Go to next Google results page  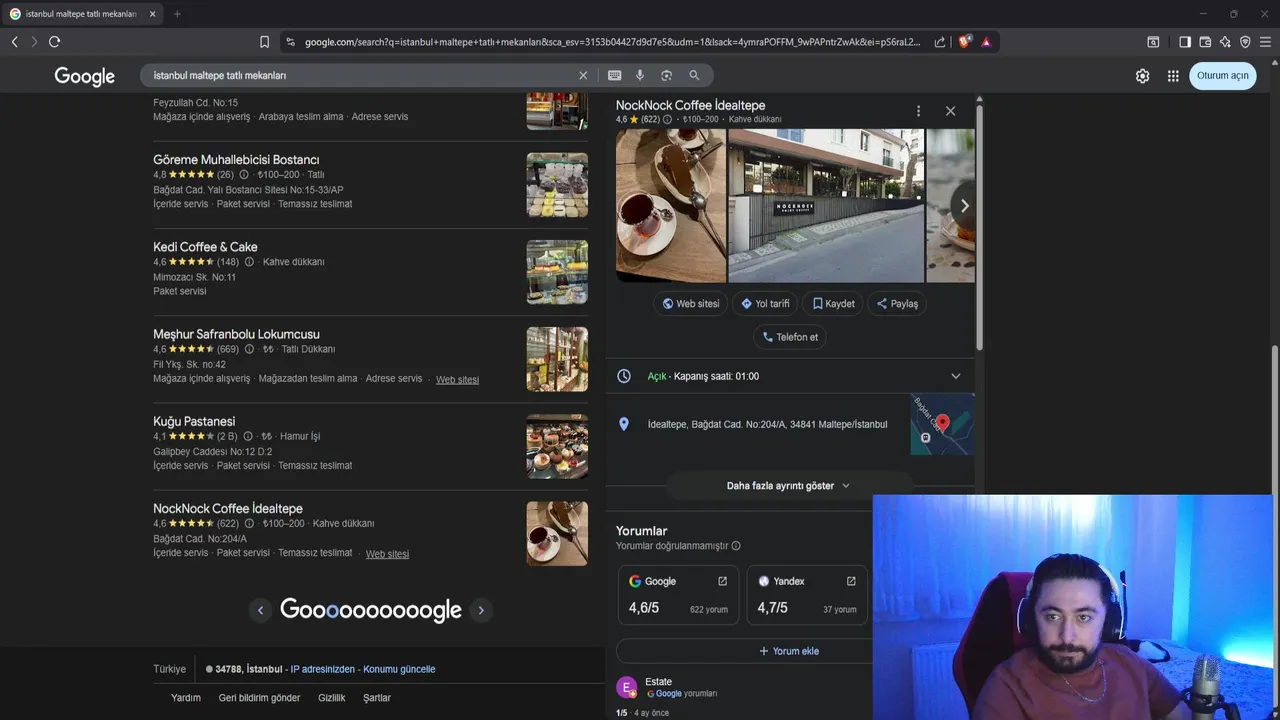point(481,611)
